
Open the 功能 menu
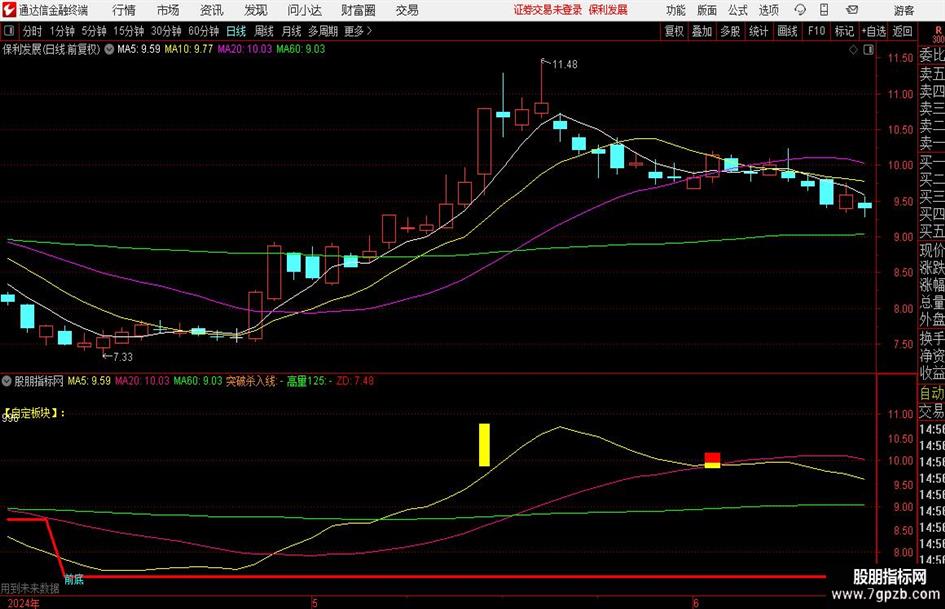pos(676,10)
